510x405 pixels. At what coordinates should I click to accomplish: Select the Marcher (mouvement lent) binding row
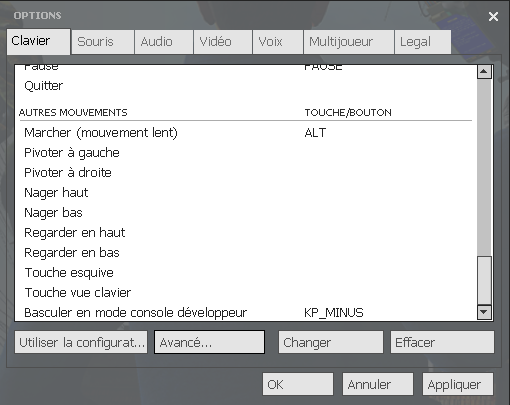click(x=246, y=133)
